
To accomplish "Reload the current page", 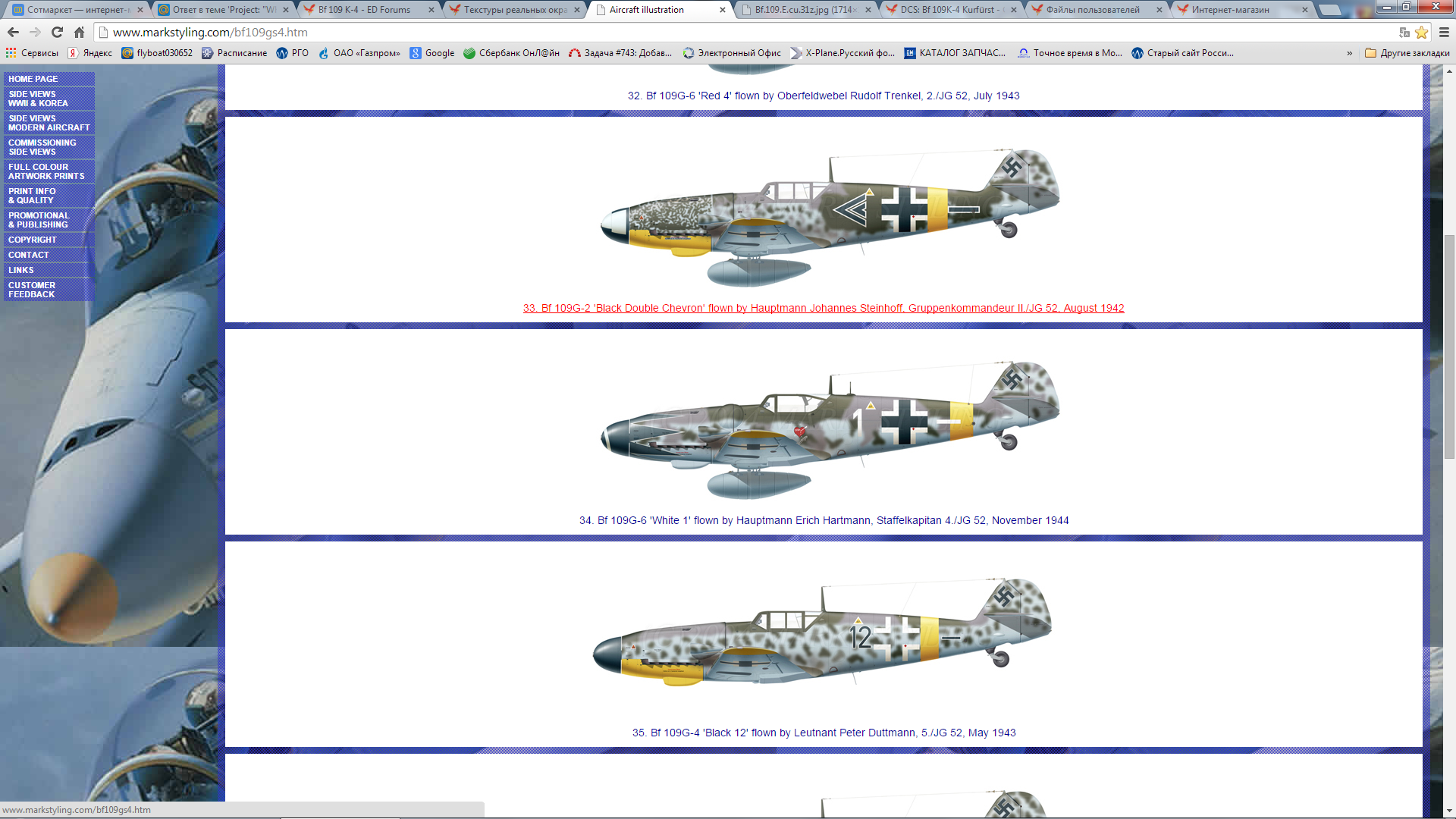I will point(57,33).
